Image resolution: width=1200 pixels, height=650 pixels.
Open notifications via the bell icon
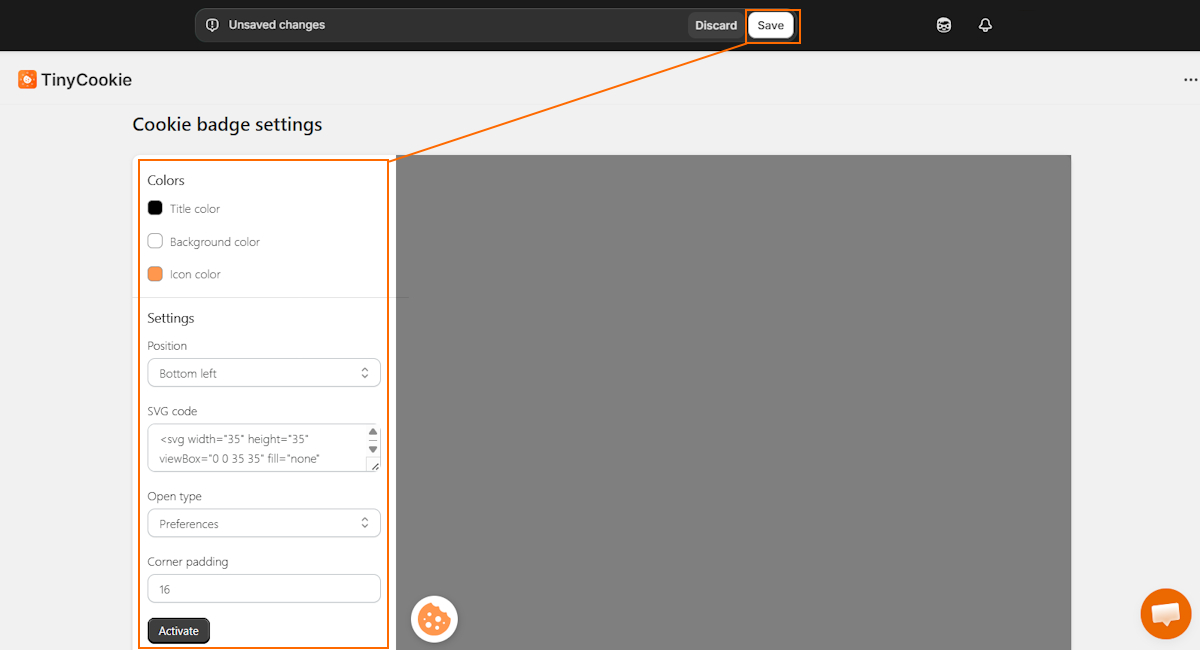point(985,25)
